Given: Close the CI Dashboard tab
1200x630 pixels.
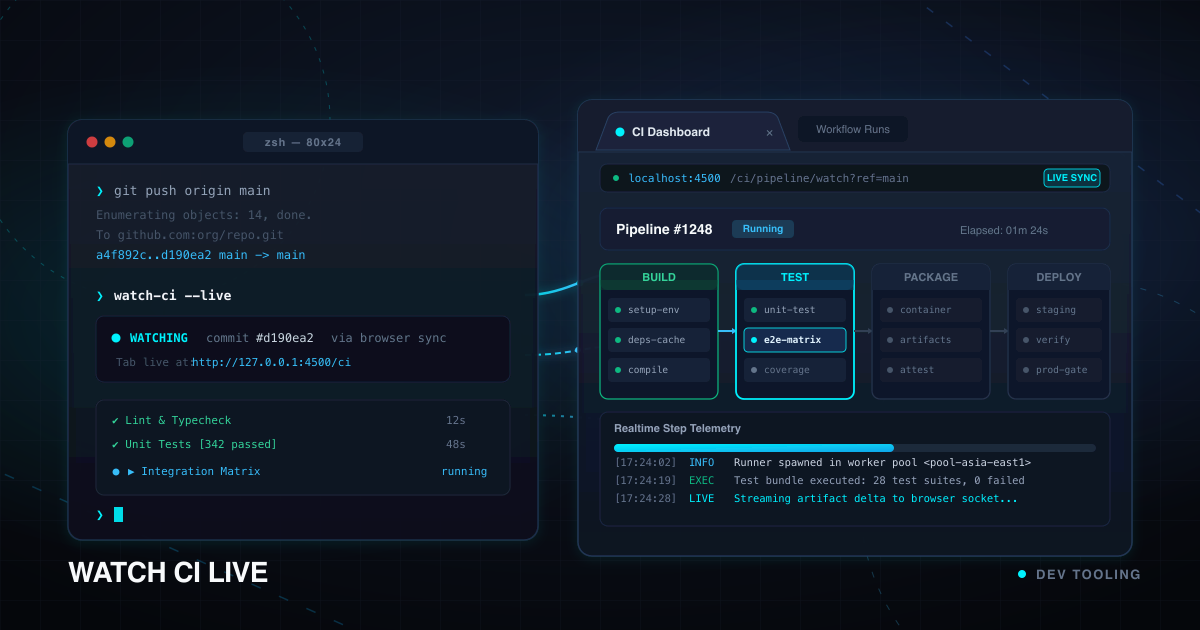Looking at the screenshot, I should tap(769, 132).
